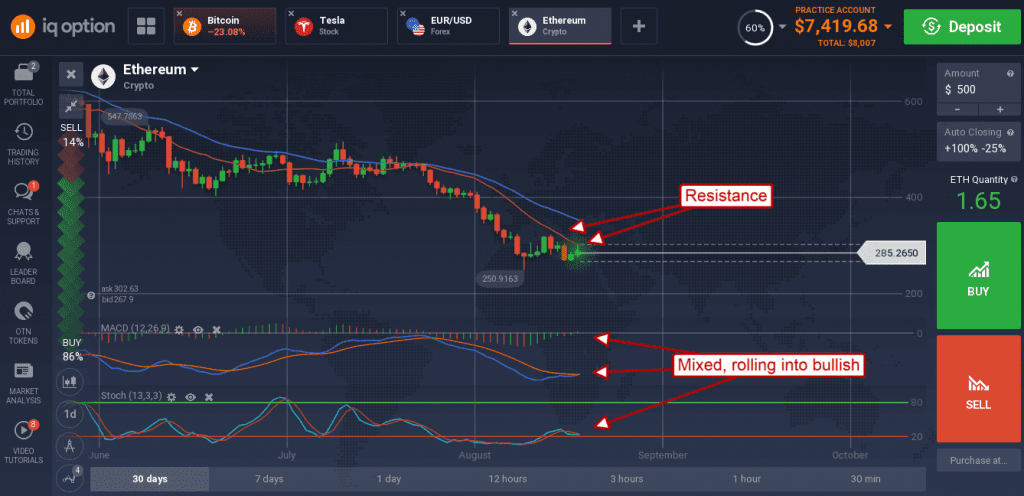
Task: Click the 60% circular progress indicator
Action: point(756,27)
